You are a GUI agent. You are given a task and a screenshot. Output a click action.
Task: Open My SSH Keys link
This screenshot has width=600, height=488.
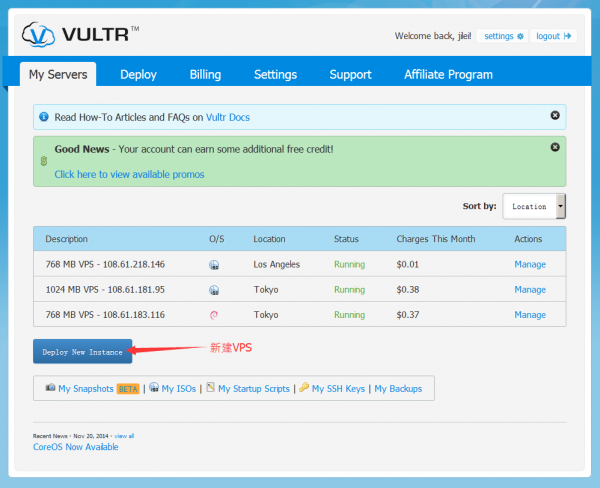[x=338, y=388]
